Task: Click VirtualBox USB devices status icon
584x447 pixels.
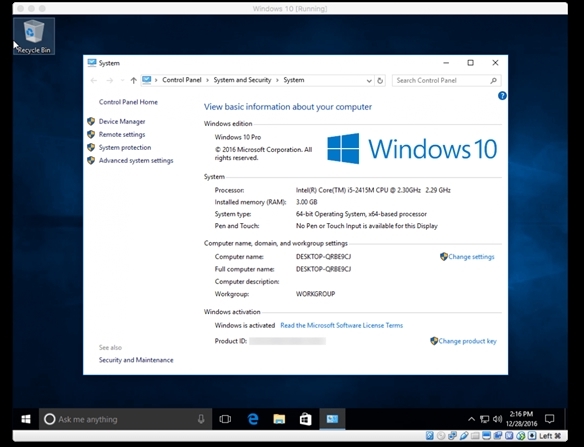Action: [x=464, y=435]
